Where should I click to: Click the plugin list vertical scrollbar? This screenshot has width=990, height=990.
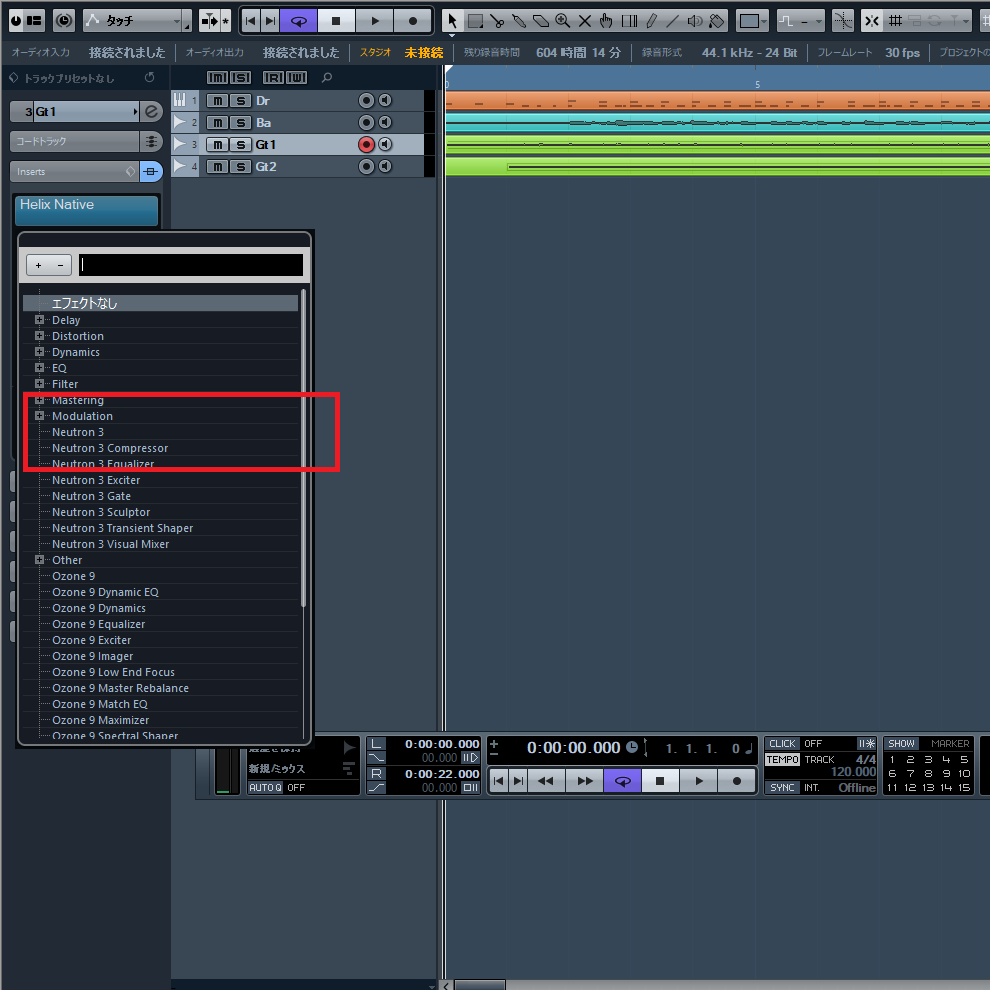pos(304,448)
